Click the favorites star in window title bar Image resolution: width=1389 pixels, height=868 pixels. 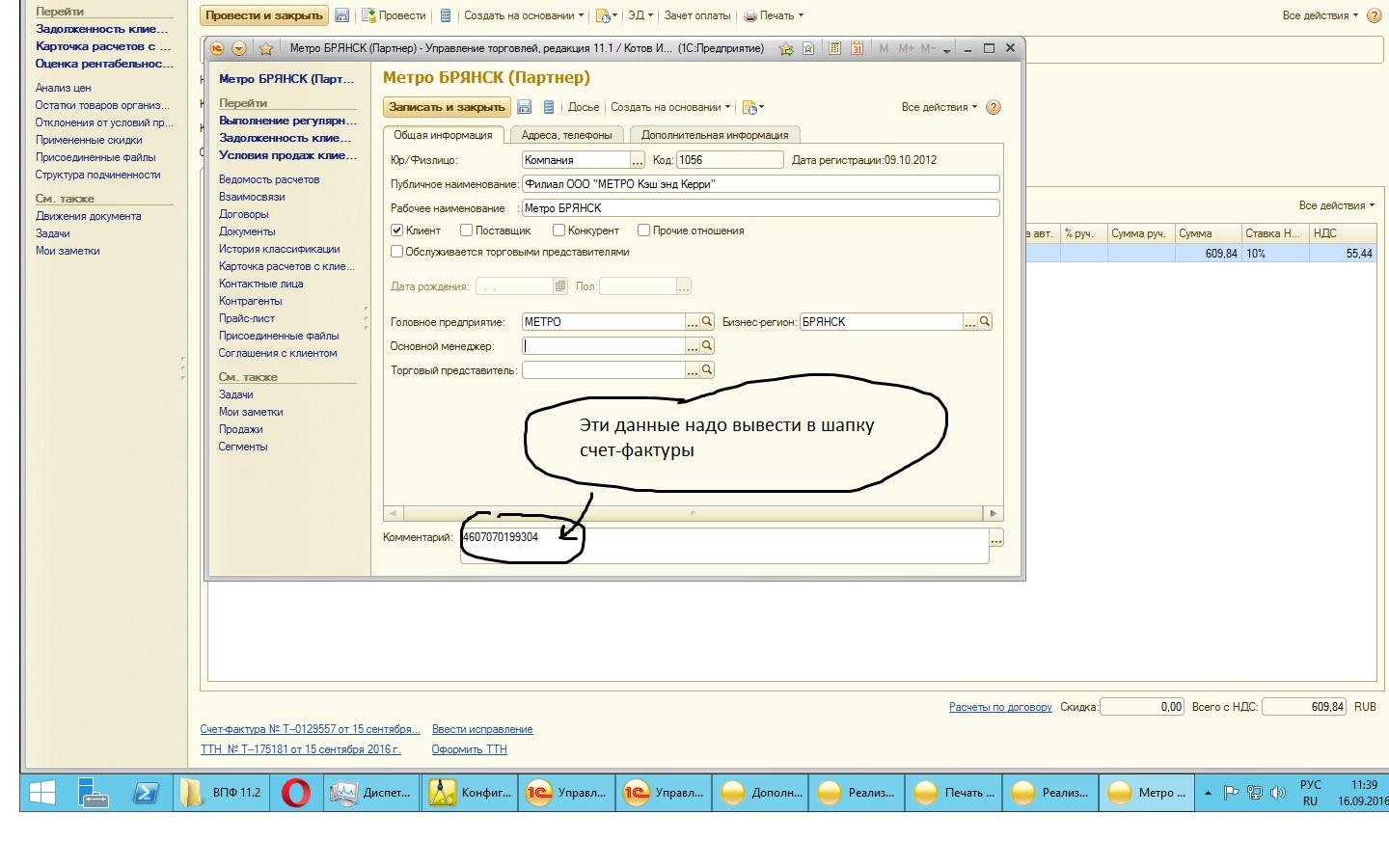pos(266,48)
